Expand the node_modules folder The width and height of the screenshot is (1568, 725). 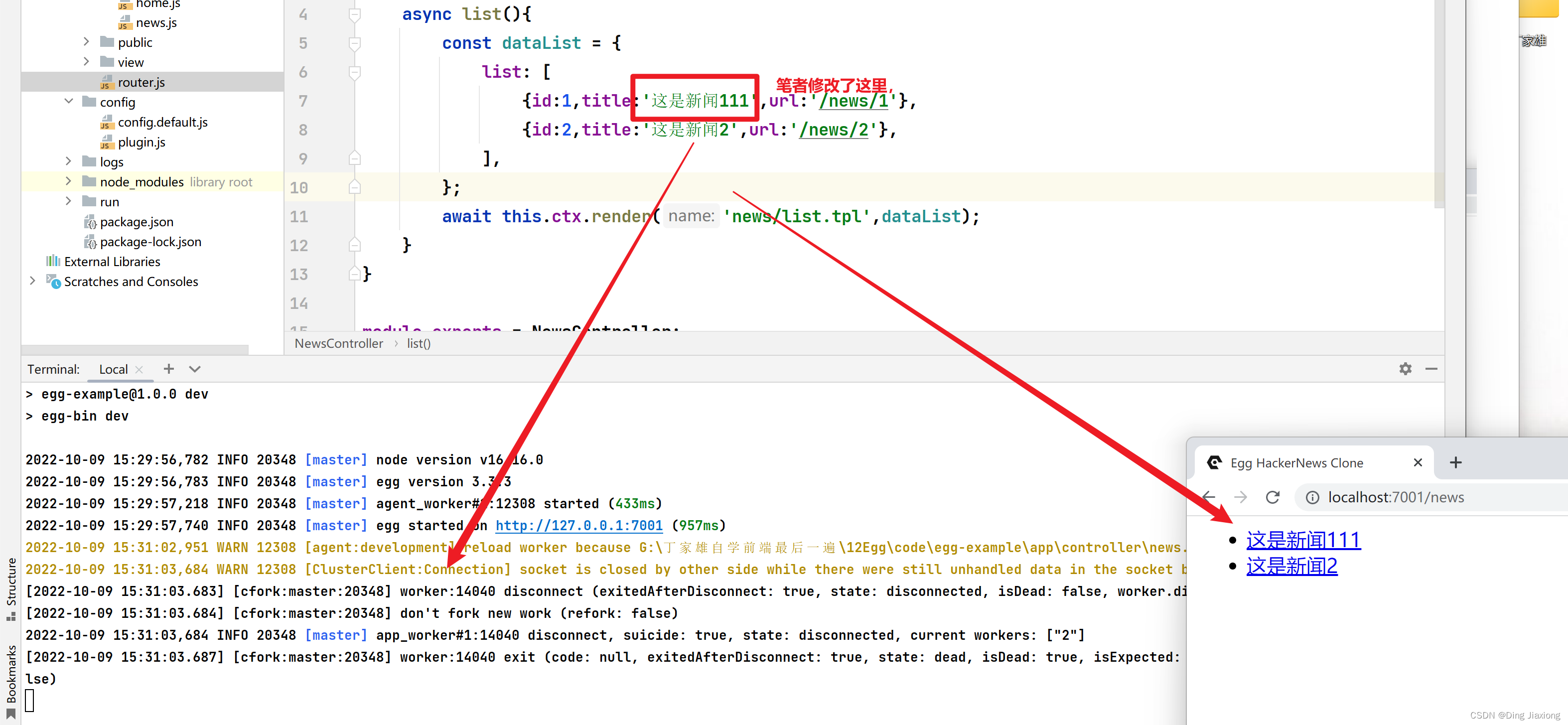[x=68, y=181]
